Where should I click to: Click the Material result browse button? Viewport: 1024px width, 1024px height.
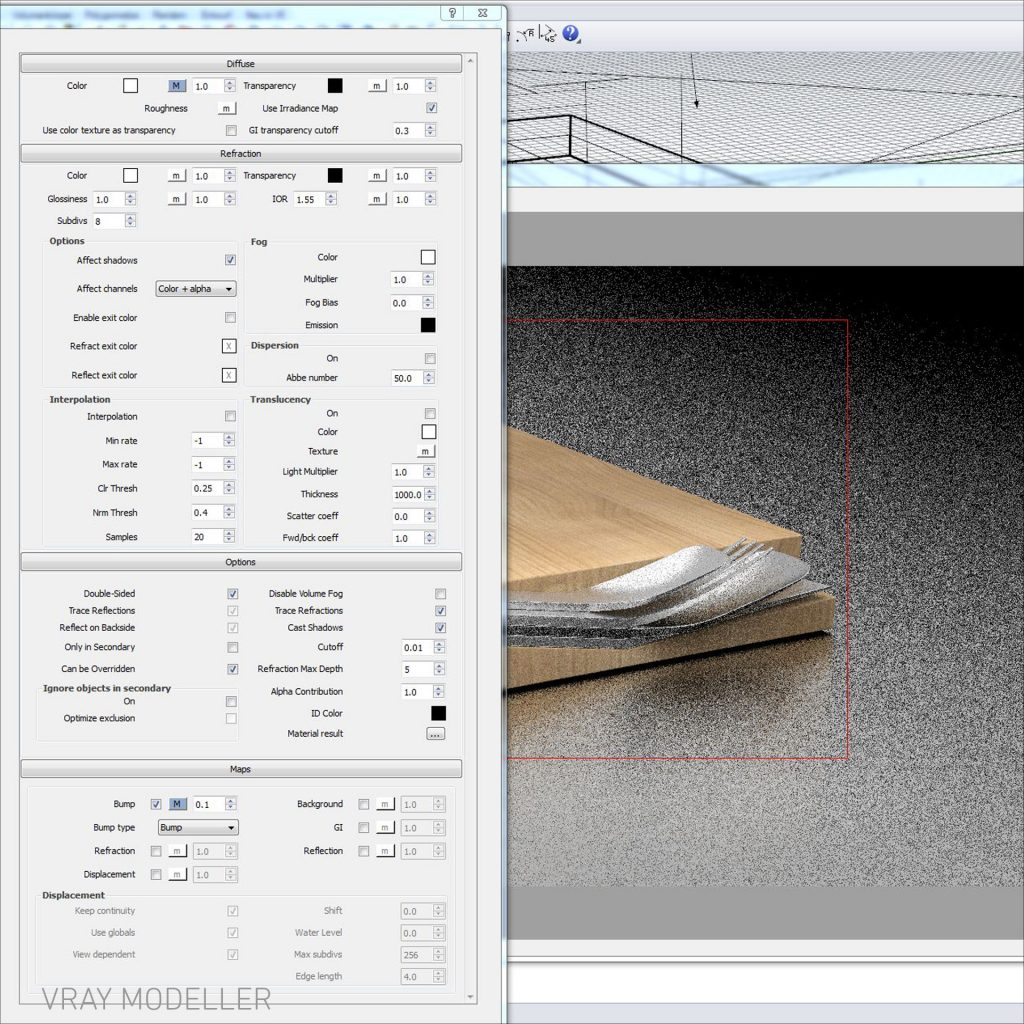click(435, 734)
